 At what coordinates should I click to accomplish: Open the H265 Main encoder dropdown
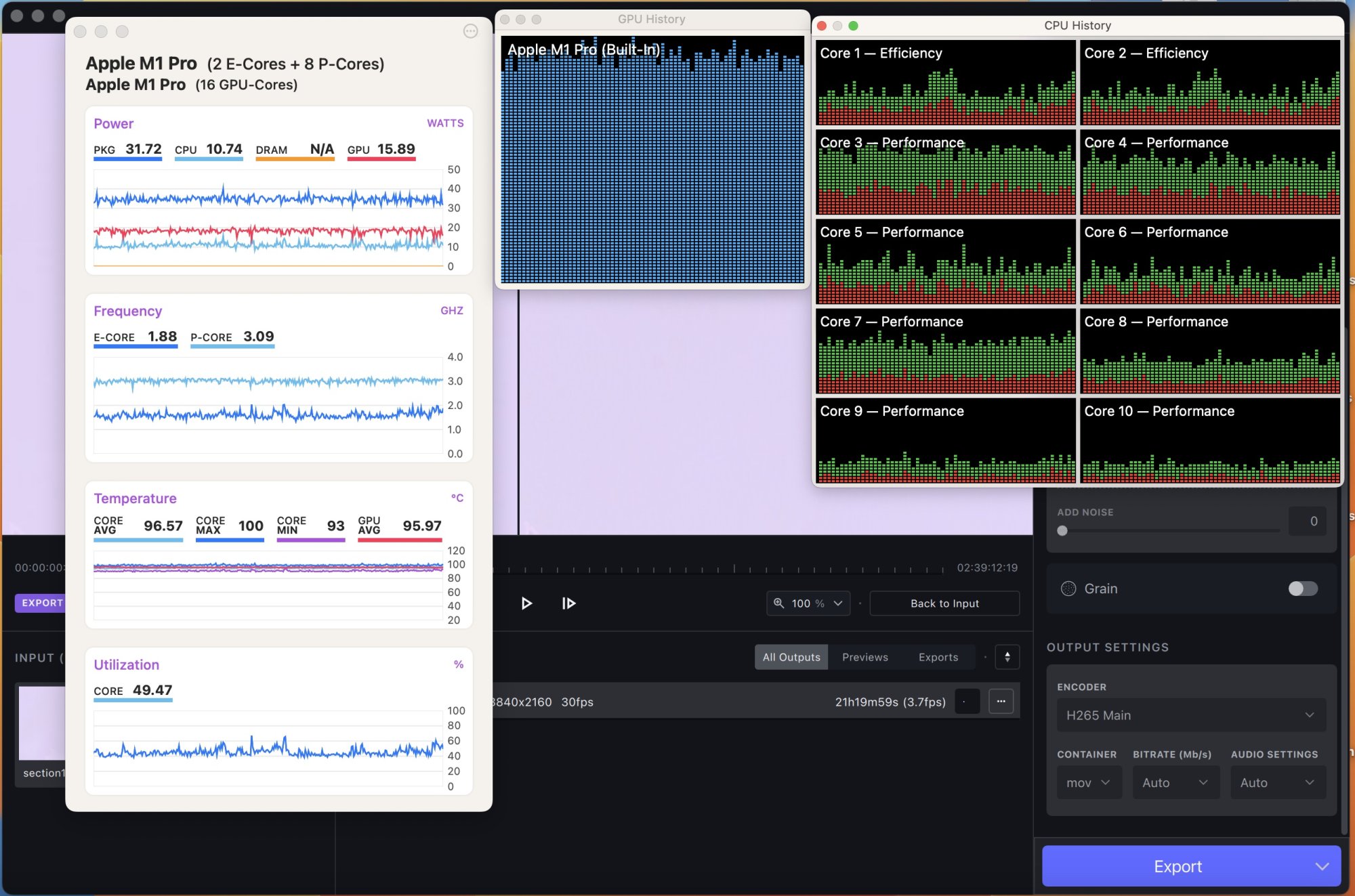pos(1190,715)
